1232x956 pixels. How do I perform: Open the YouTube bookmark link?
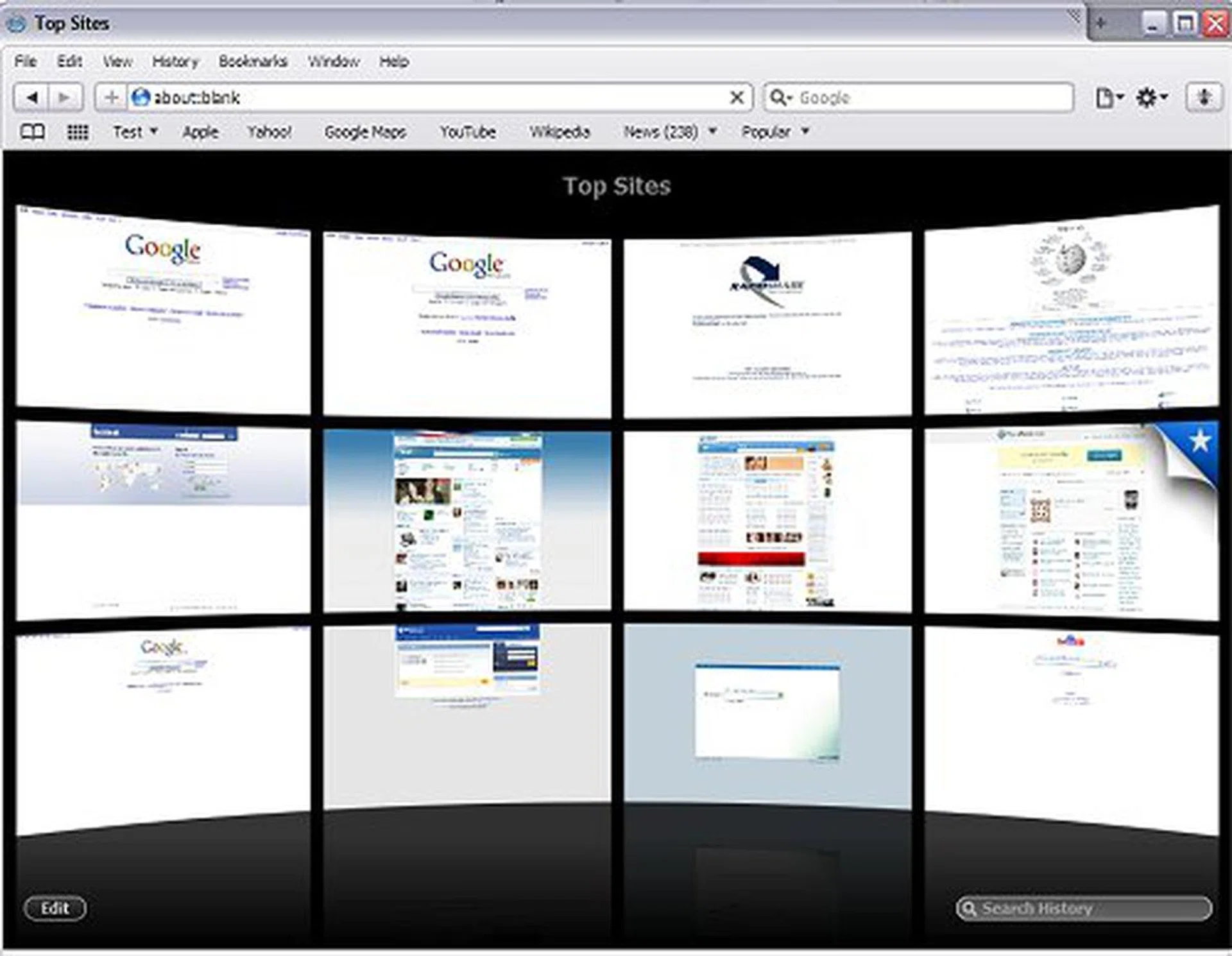(468, 132)
